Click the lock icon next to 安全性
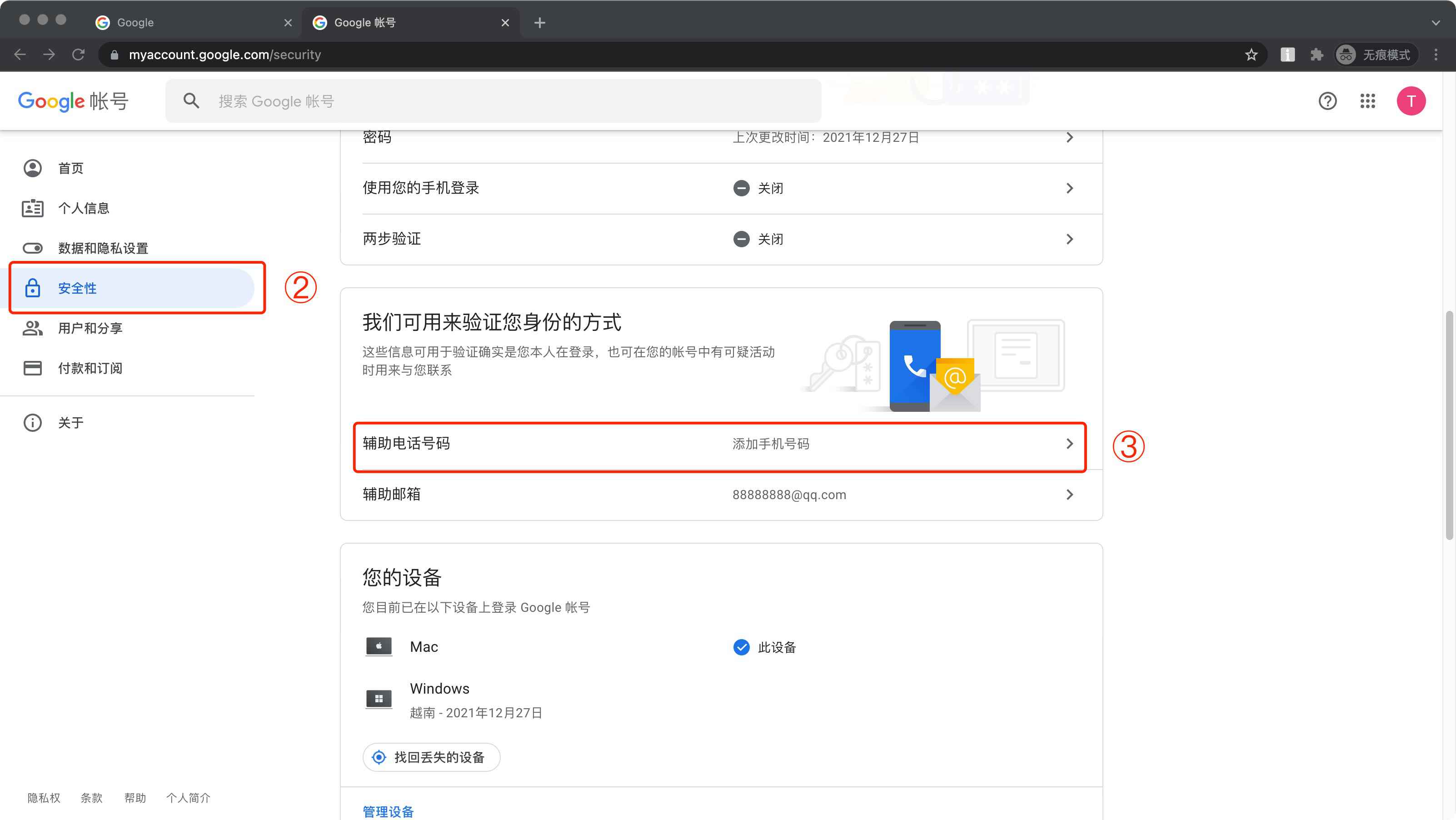The height and width of the screenshot is (820, 1456). coord(32,288)
